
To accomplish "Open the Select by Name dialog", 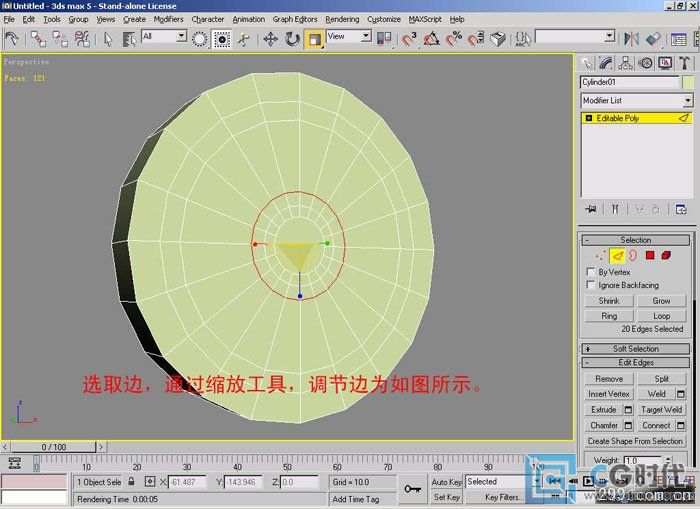I will coord(129,39).
